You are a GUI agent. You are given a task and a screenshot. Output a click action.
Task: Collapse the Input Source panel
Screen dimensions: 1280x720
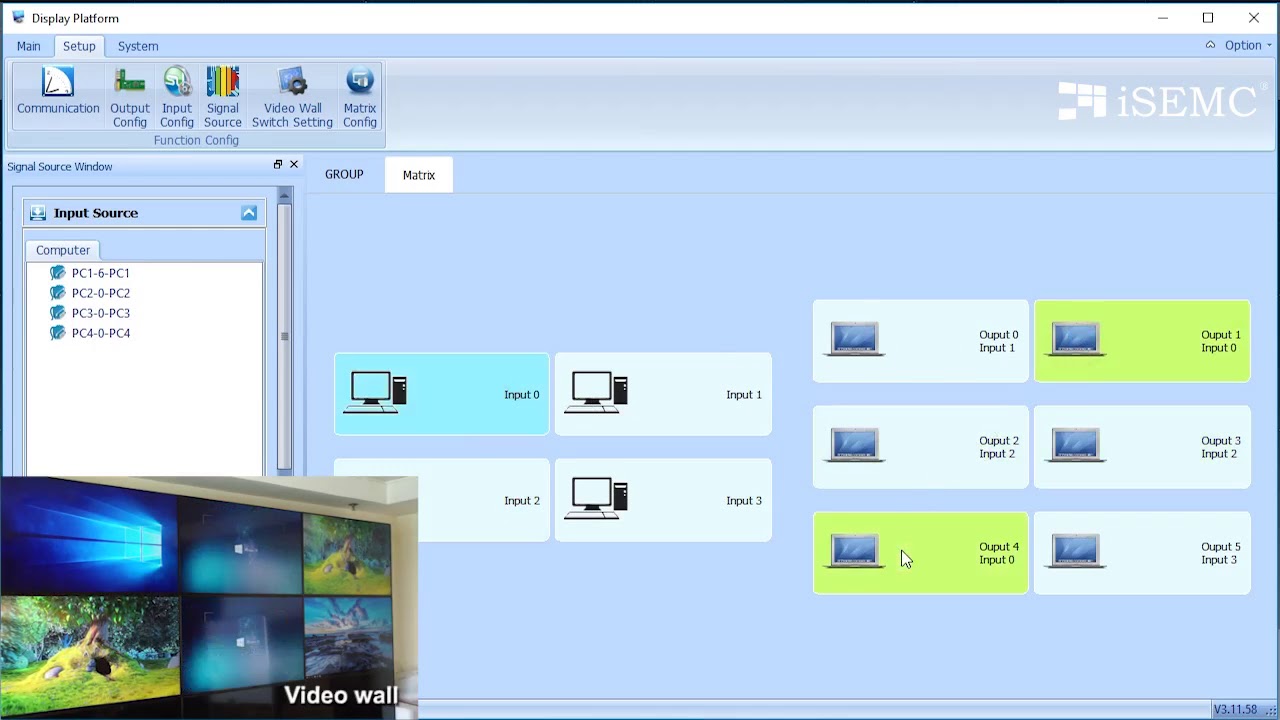249,213
